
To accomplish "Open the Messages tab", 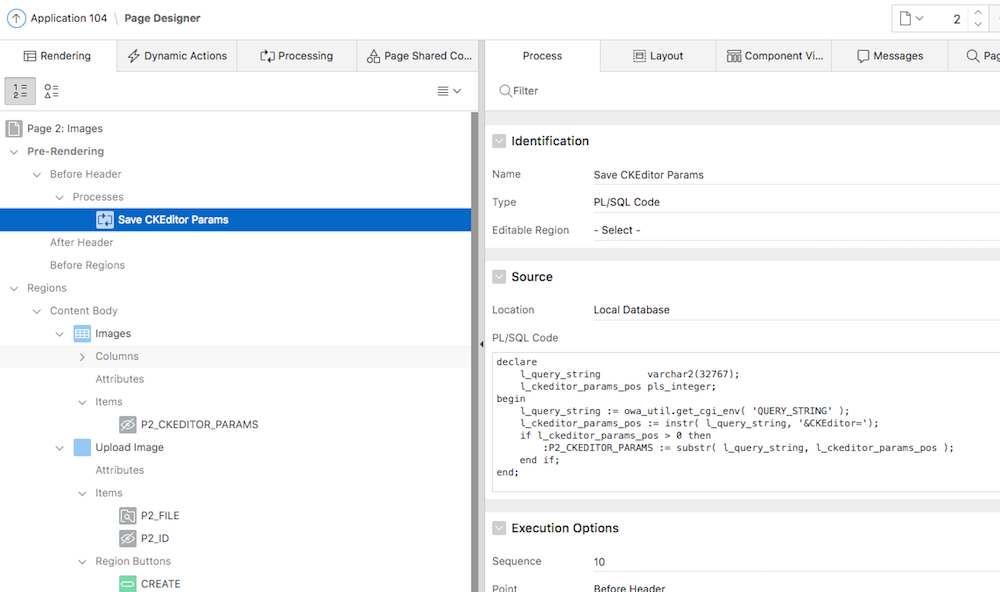I will [888, 56].
